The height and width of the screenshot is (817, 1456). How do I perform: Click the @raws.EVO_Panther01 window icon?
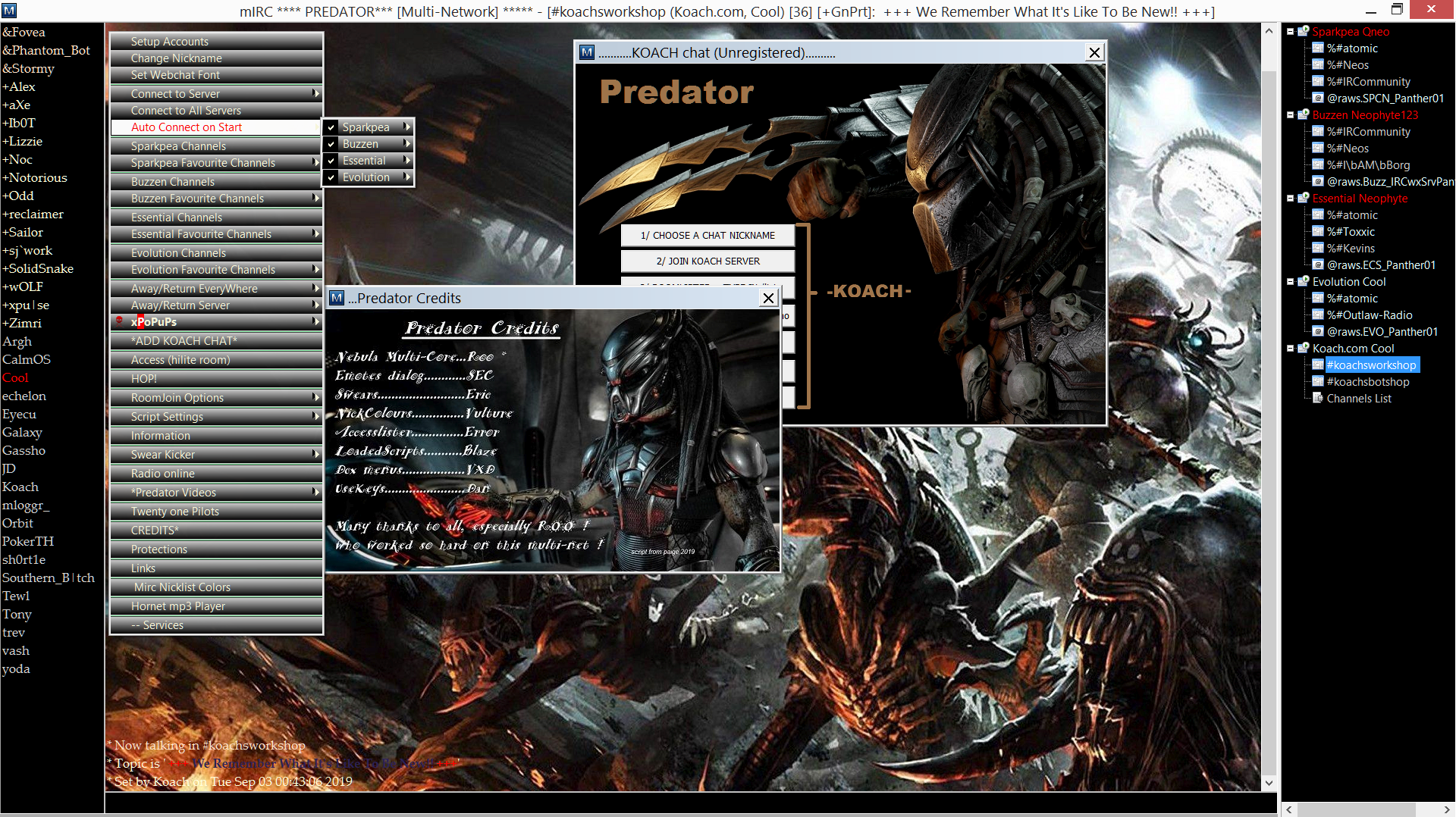pos(1318,331)
